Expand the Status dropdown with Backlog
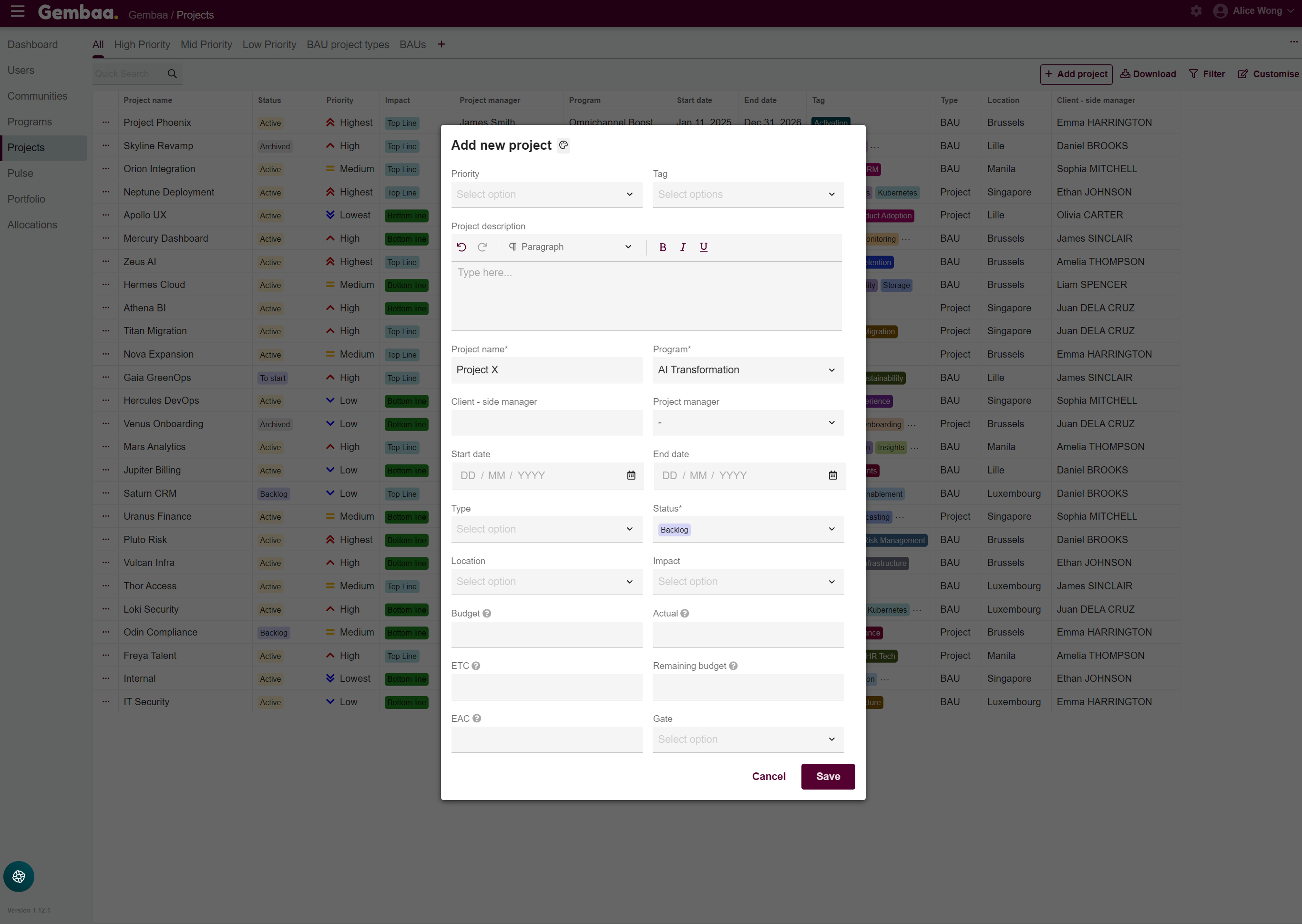Screen dimensions: 1302x924 click(x=748, y=529)
